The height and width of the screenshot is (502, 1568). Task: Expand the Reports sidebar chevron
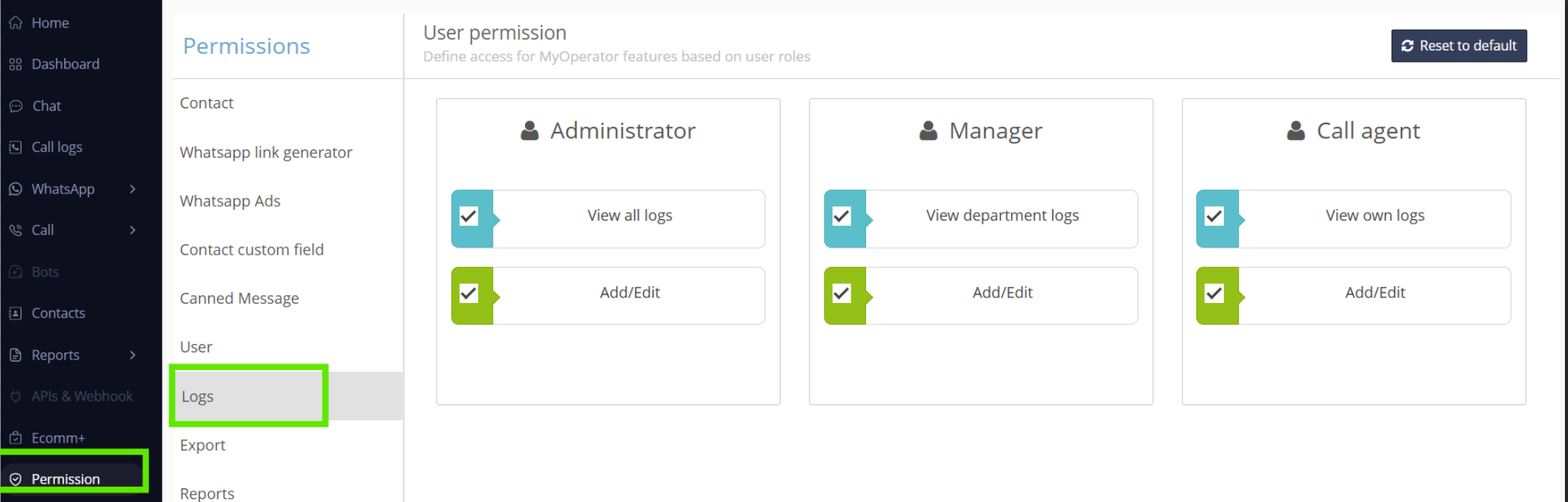coord(133,356)
